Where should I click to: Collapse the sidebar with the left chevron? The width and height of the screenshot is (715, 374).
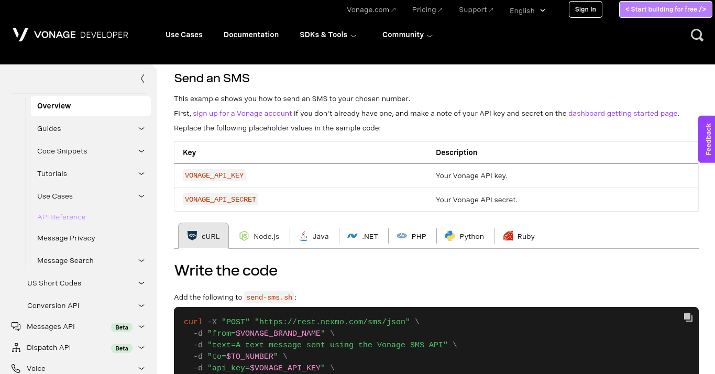click(x=142, y=78)
